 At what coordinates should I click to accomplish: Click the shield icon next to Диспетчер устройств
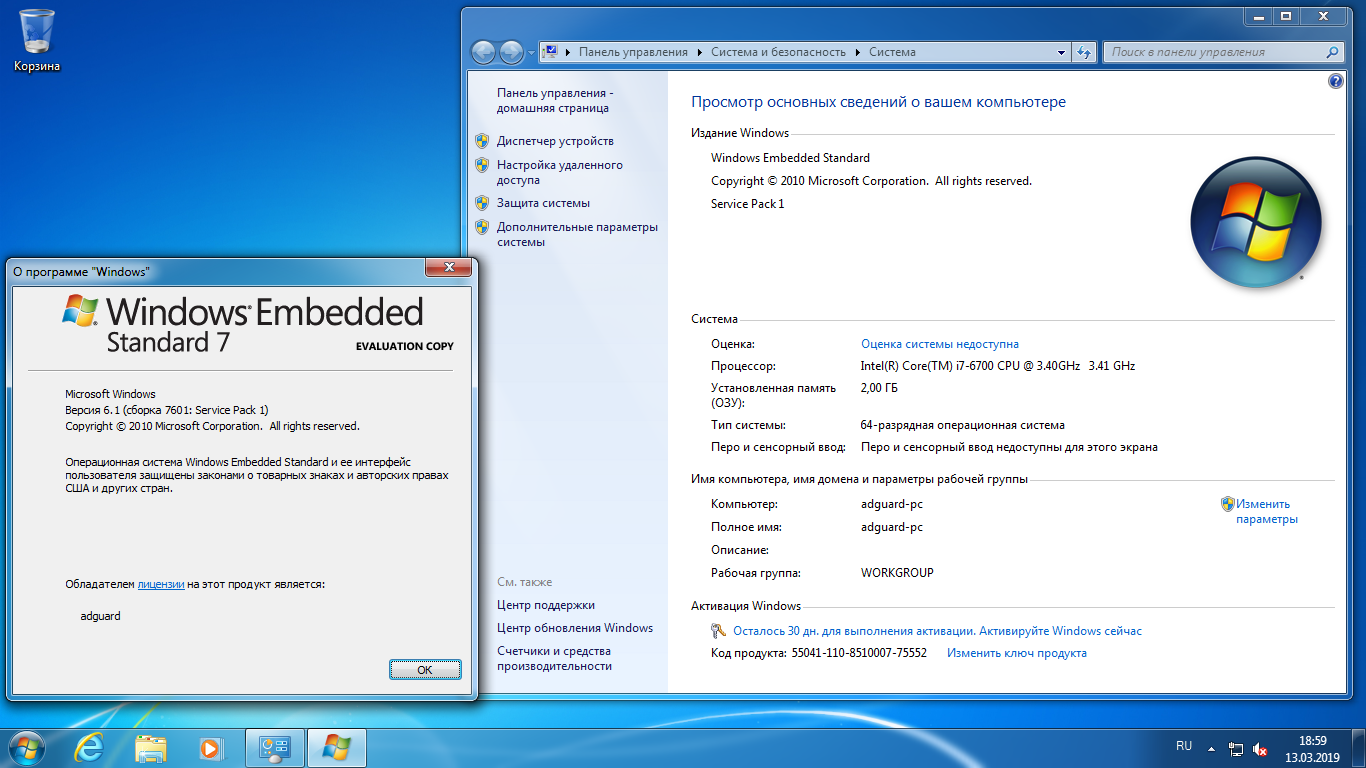point(481,141)
